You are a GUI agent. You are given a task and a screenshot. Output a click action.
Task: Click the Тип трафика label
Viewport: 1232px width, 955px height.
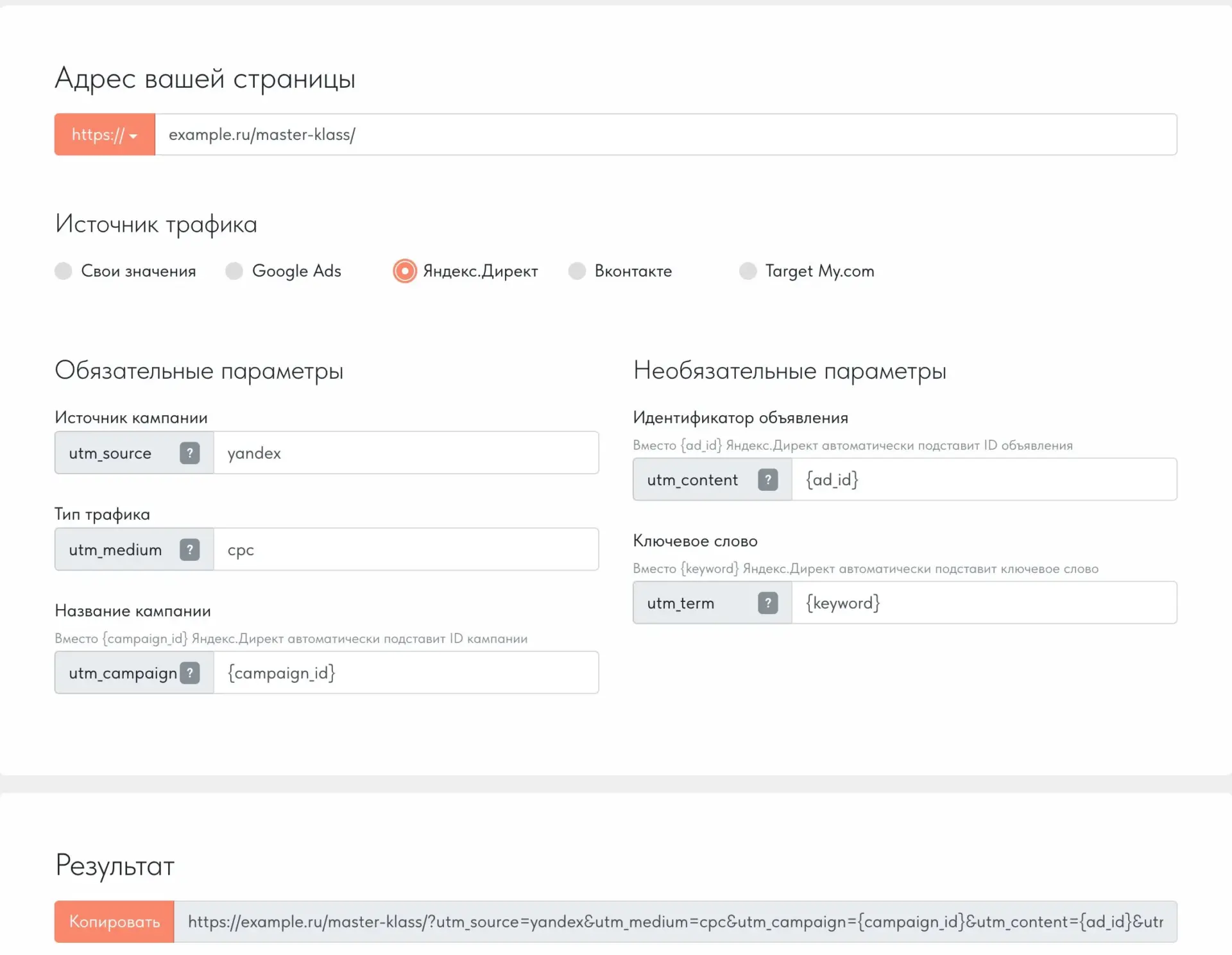pos(102,515)
